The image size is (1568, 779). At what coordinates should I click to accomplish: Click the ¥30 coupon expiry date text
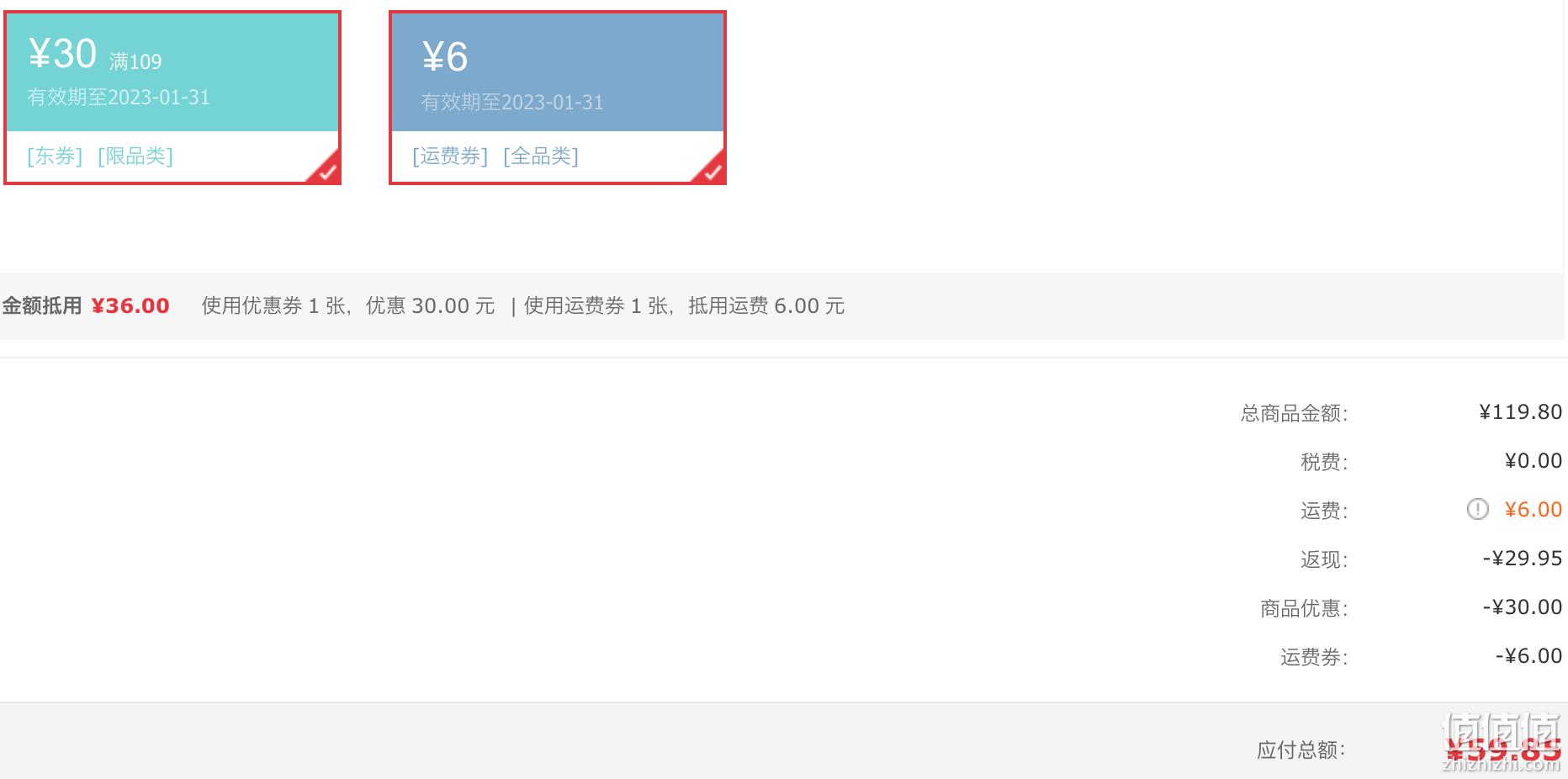coord(119,98)
